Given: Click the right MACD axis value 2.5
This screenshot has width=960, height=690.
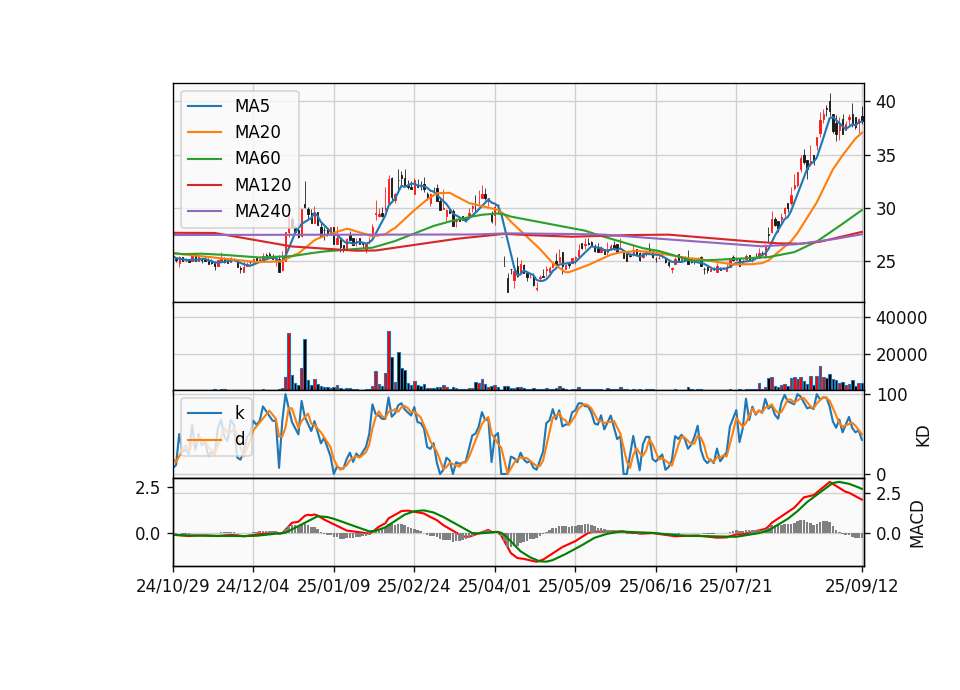Looking at the screenshot, I should [888, 495].
